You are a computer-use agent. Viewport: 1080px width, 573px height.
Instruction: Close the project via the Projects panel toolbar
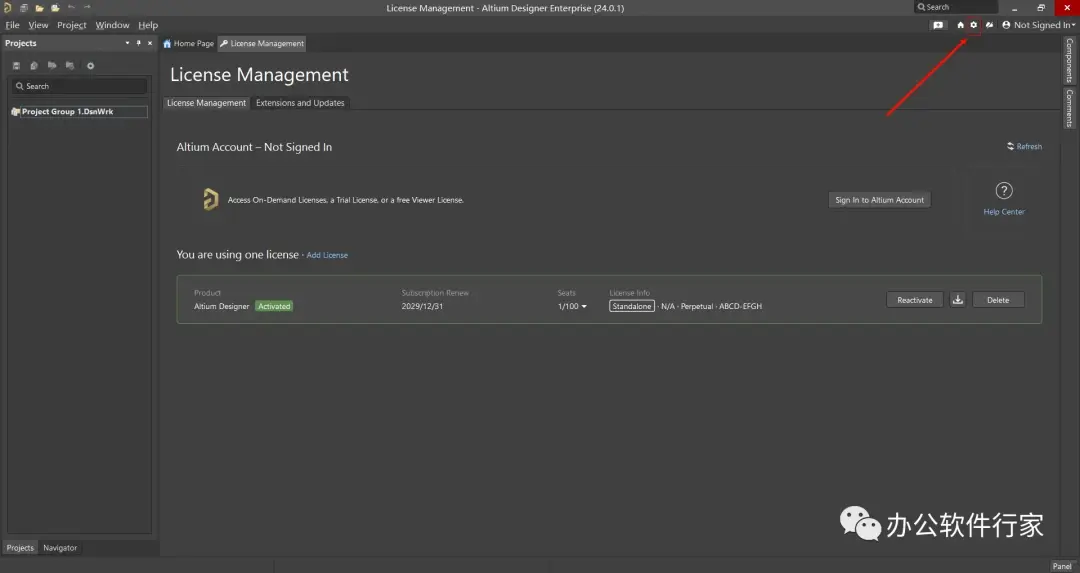coord(70,65)
